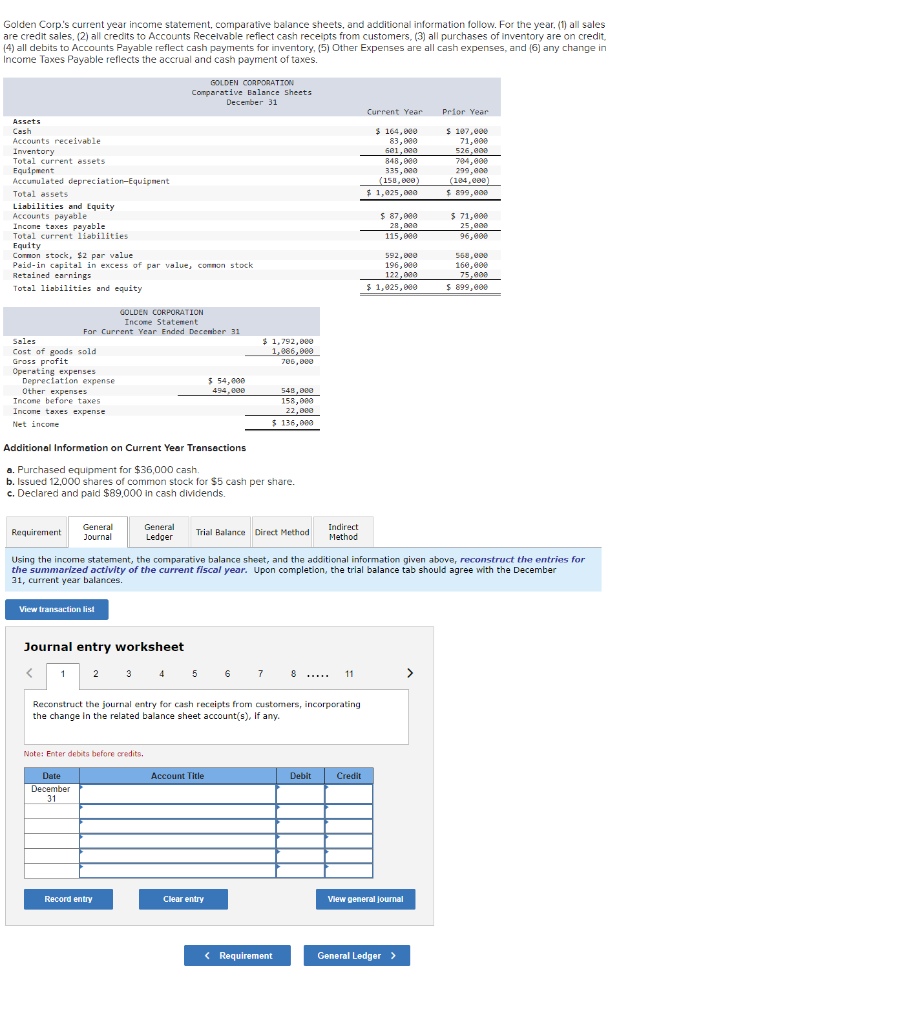Select the General Ledger tab
The image size is (913, 1024).
point(159,531)
